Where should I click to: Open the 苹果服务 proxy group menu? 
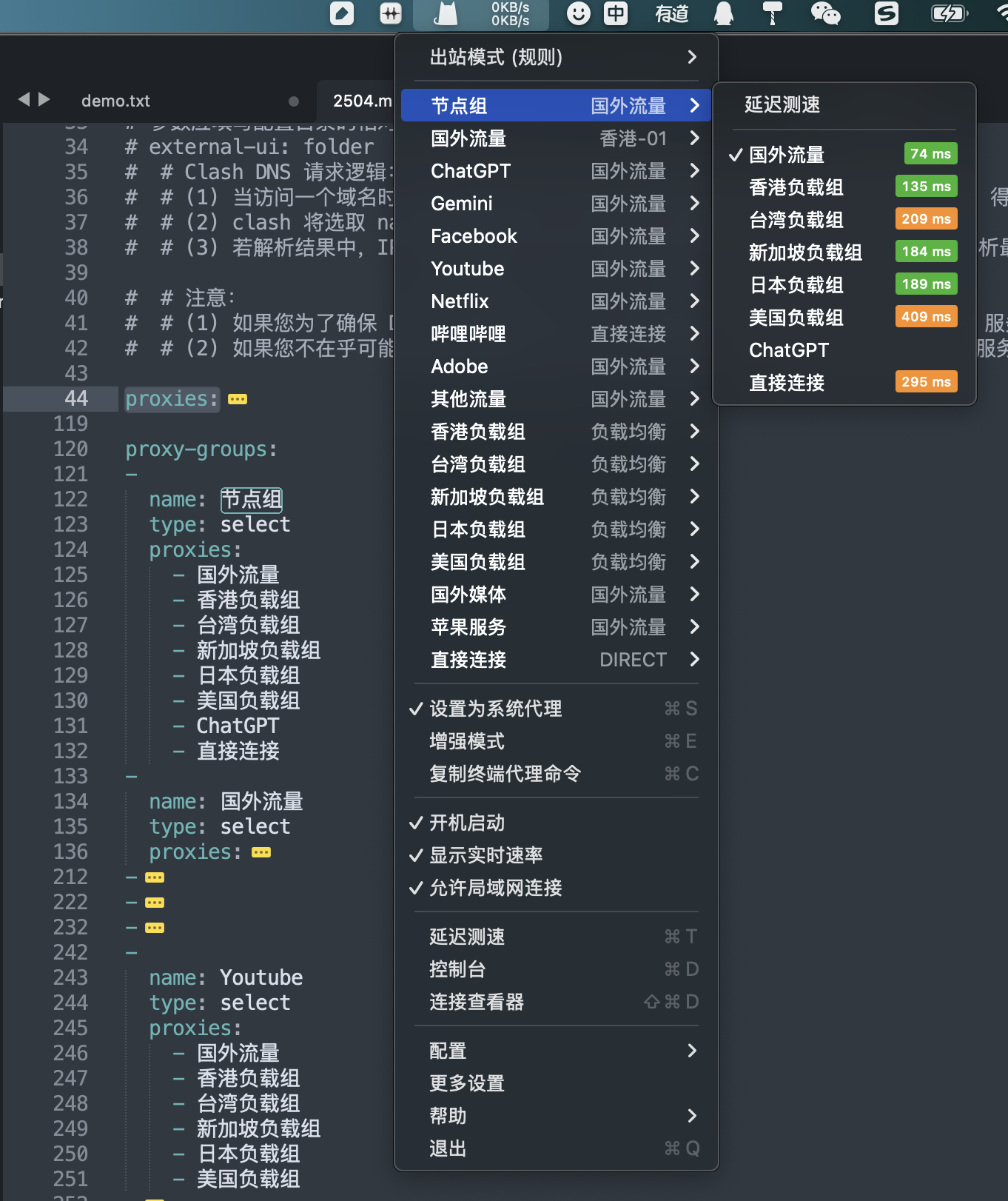click(557, 627)
